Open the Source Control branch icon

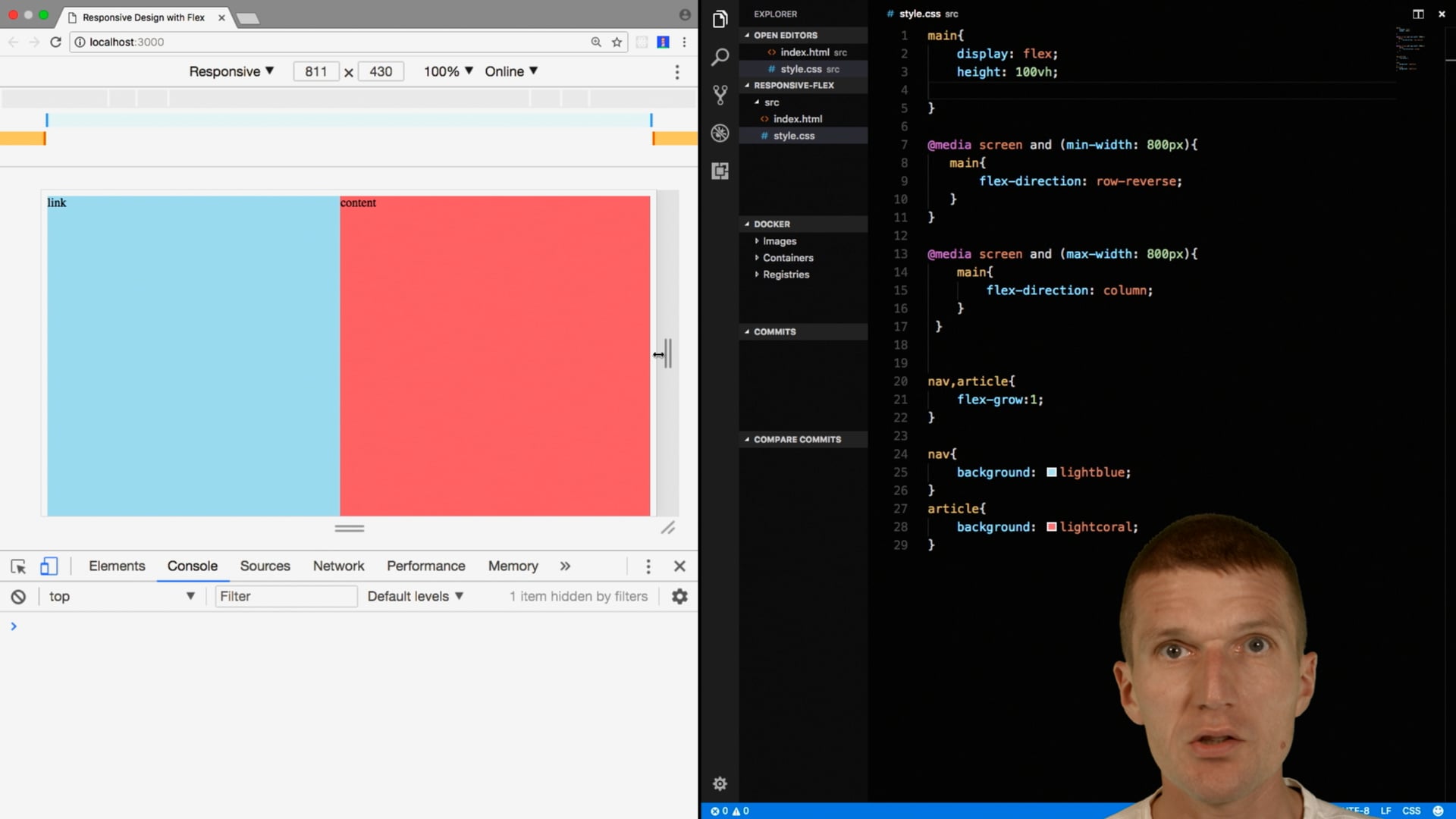click(720, 95)
